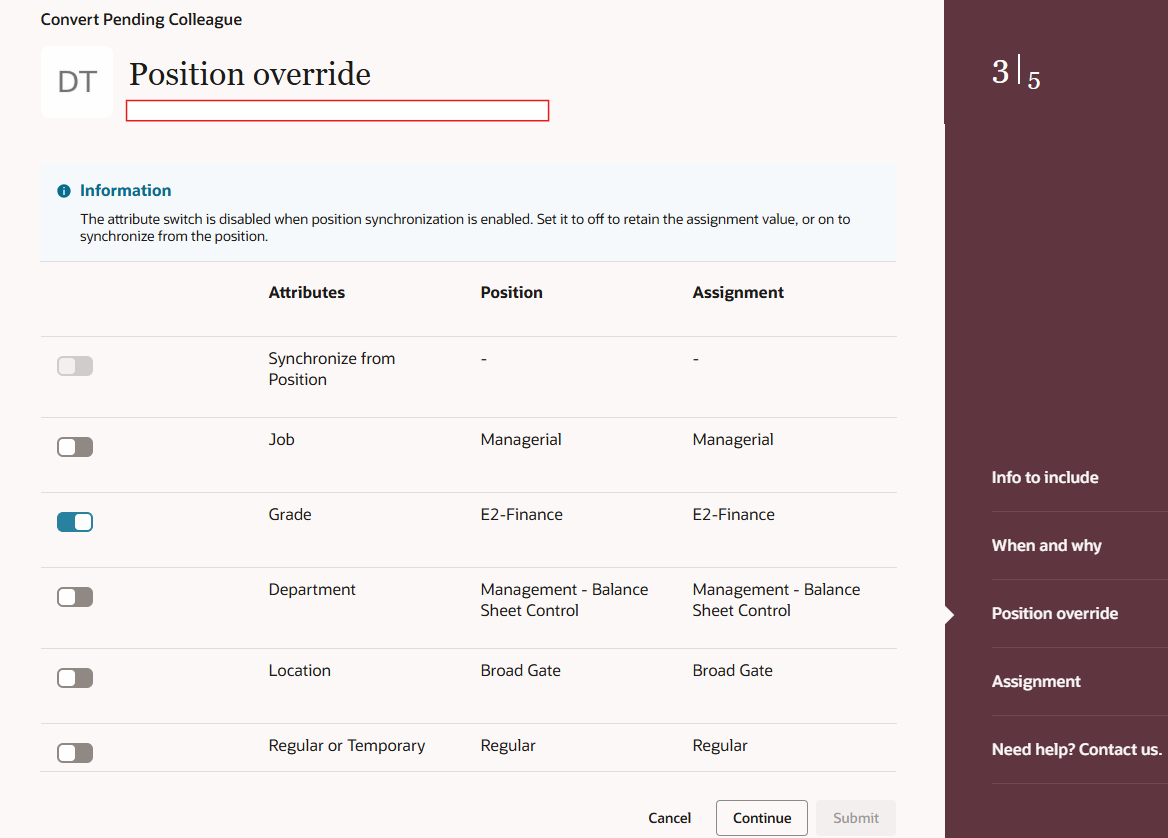Turn on the Job synchronization switch
The height and width of the screenshot is (838, 1168).
tap(74, 447)
